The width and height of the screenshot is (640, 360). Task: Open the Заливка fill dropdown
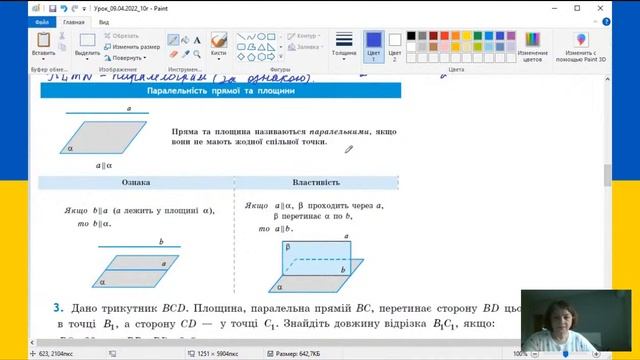pyautogui.click(x=305, y=47)
